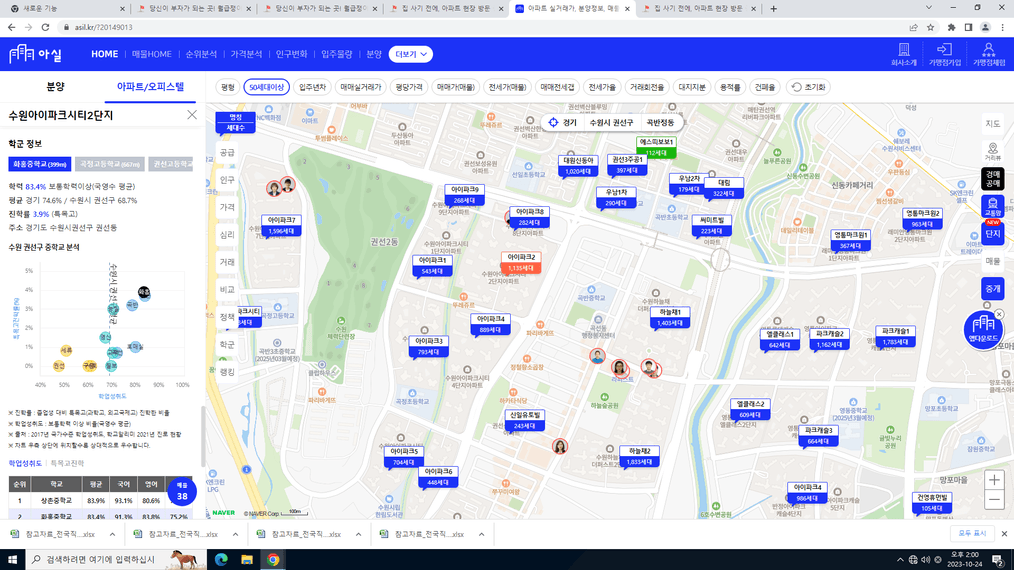Click the 화홍 point in the scatter chart
Screen dimensions: 1014x570
coord(144,292)
